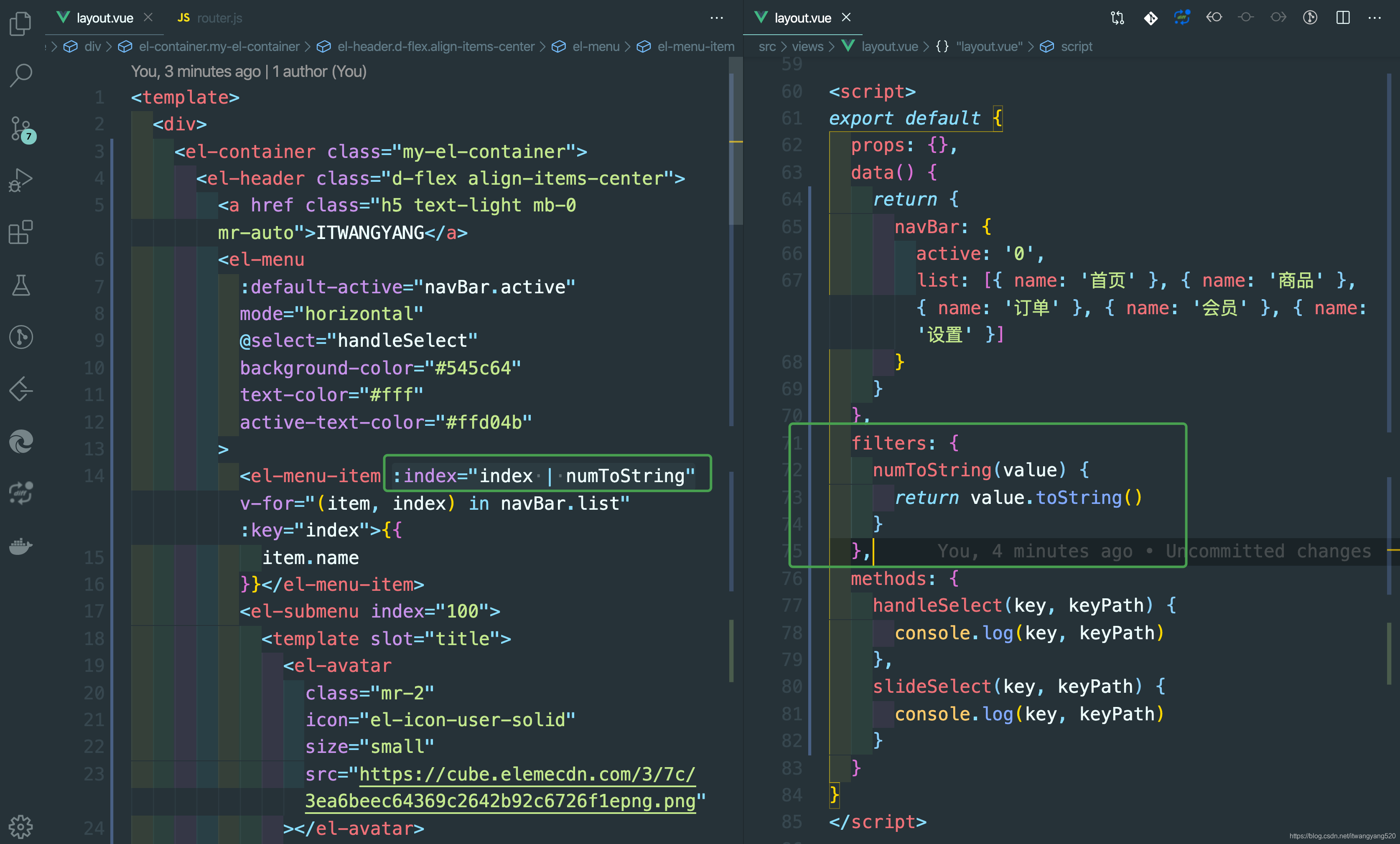The image size is (1400, 844).
Task: Open more actions menu in left editor
Action: [x=716, y=18]
